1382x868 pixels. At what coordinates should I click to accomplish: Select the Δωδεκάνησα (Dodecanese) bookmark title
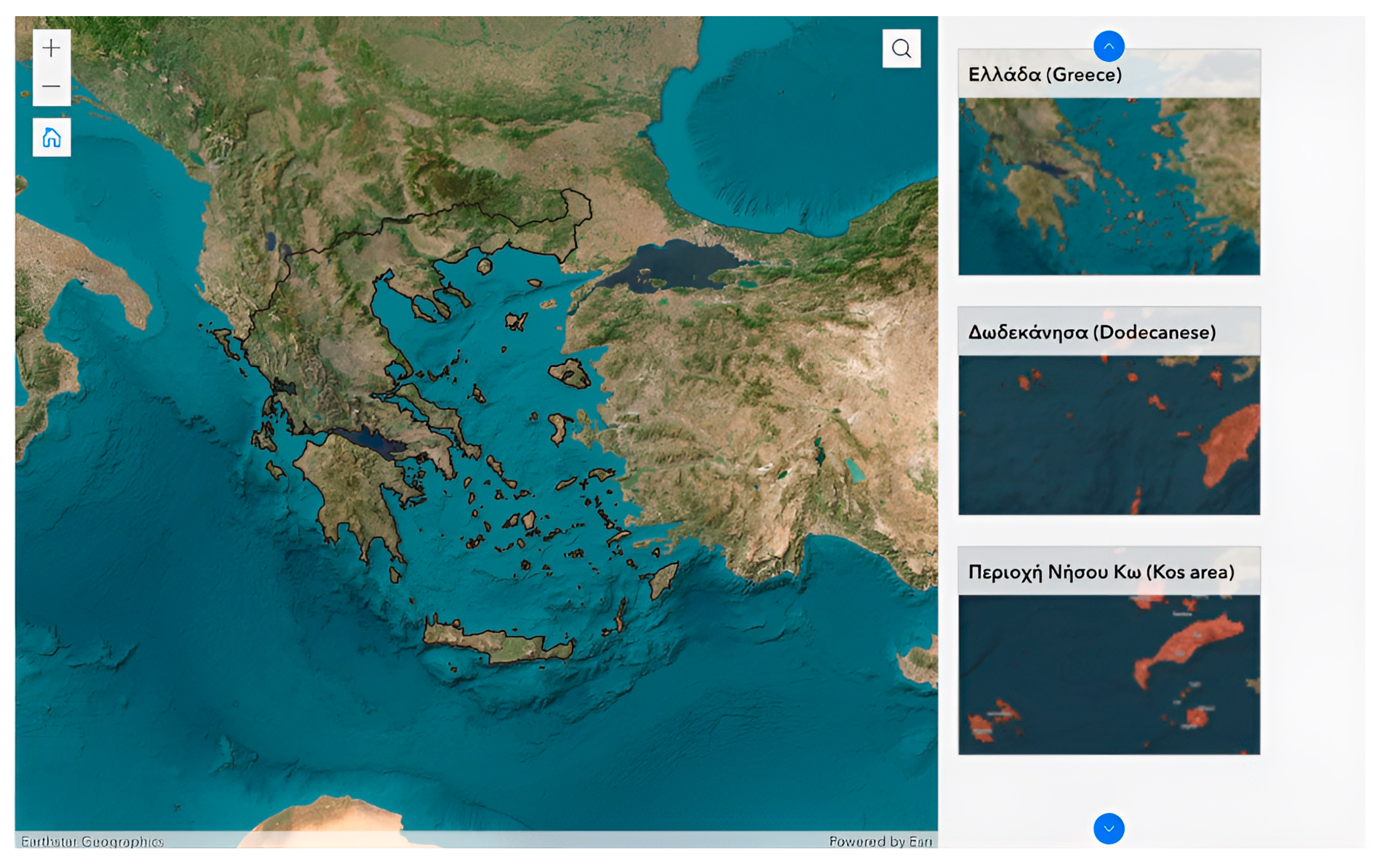(1092, 332)
